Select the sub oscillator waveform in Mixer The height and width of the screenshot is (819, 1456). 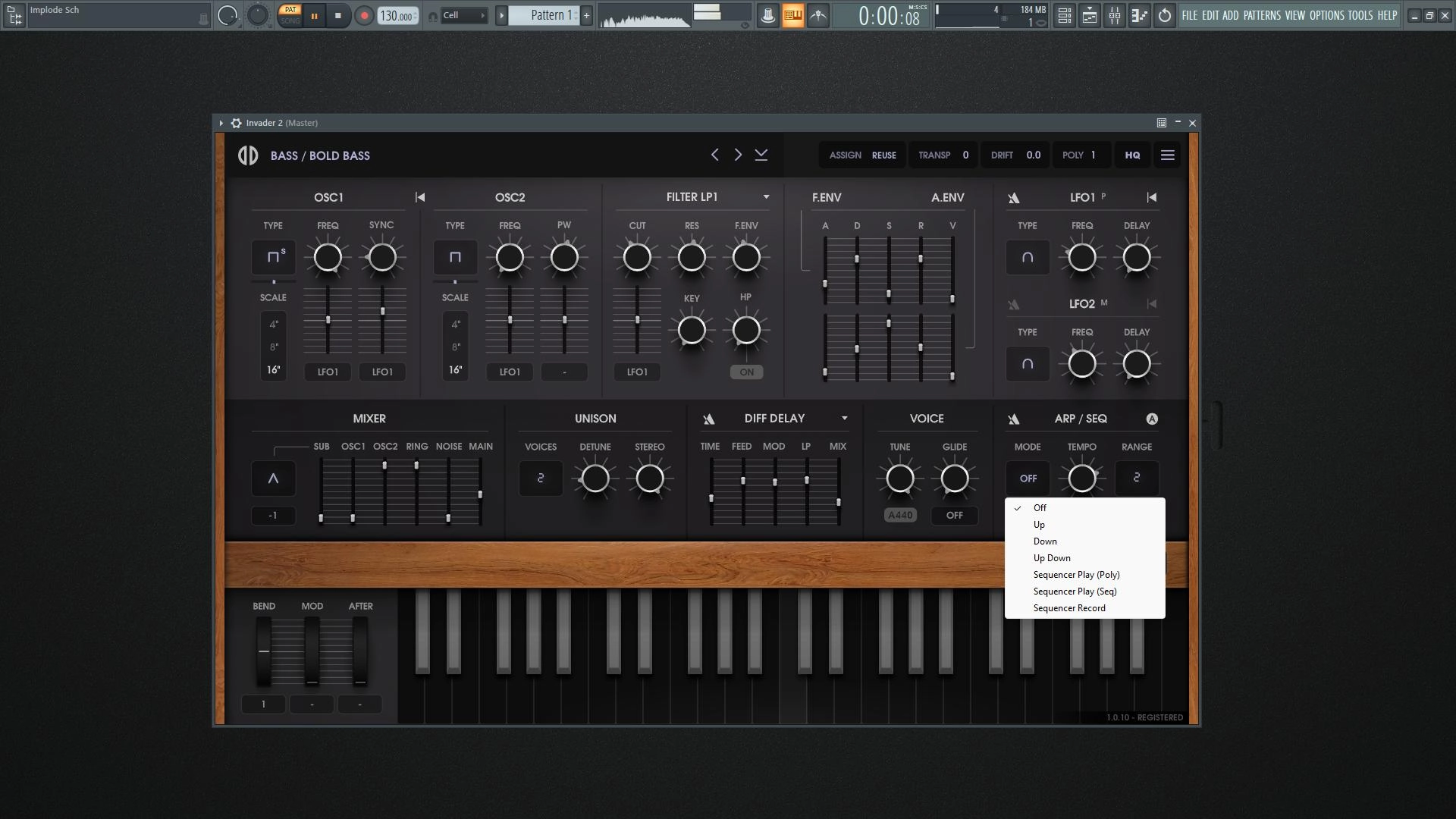click(273, 479)
